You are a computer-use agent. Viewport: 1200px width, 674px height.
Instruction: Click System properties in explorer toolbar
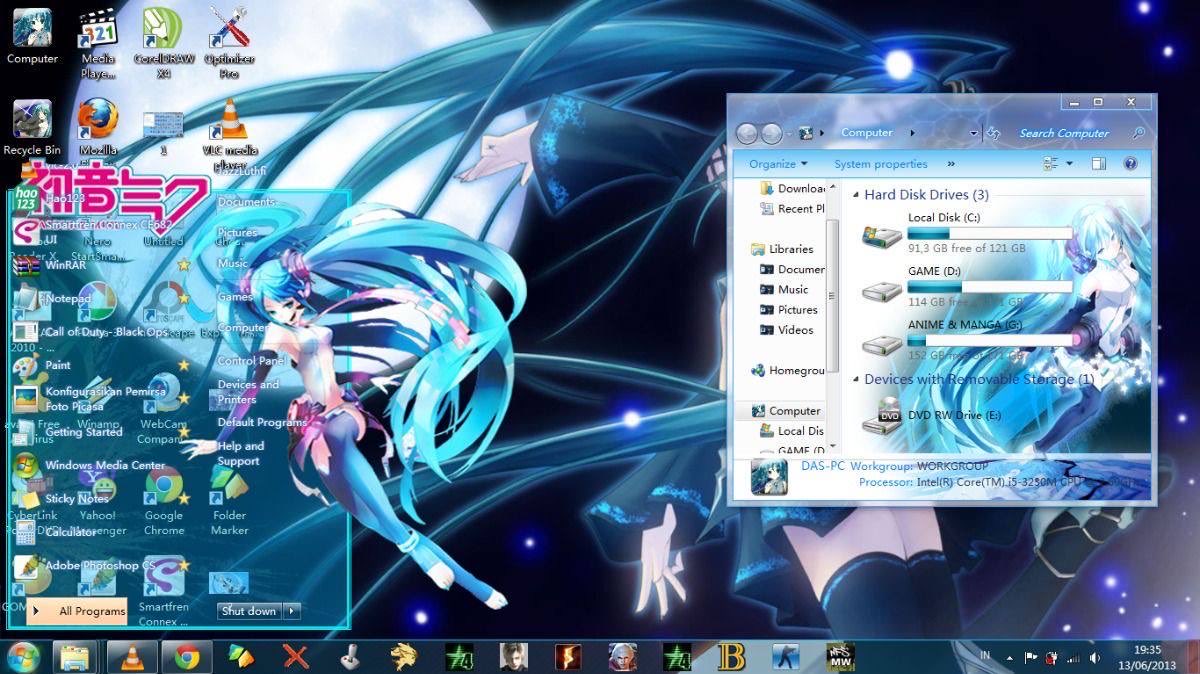(881, 164)
